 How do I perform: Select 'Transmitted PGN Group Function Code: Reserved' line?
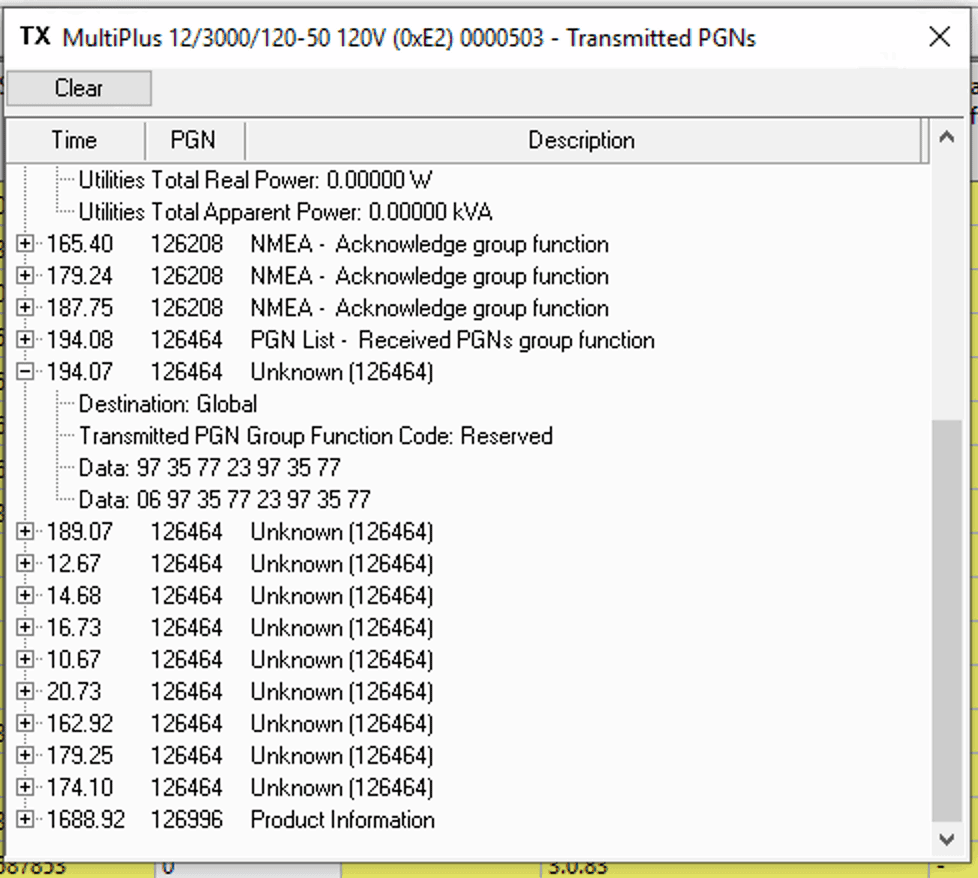click(316, 436)
